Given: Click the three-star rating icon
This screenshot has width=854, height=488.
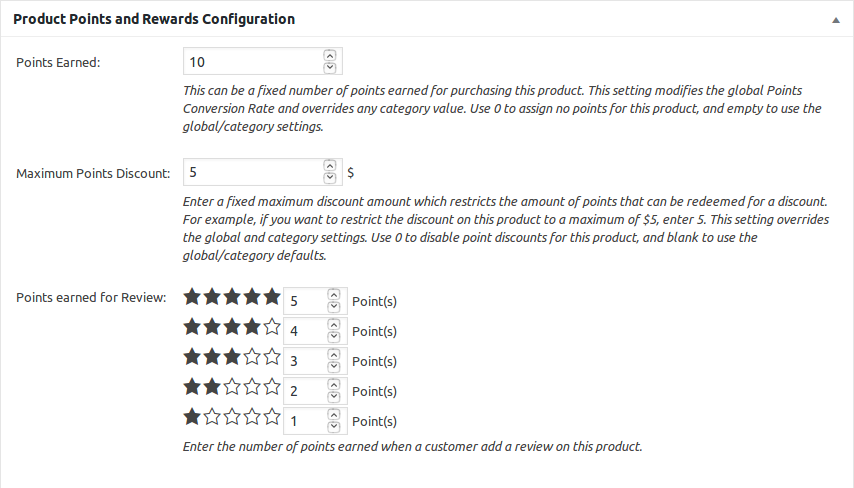Looking at the screenshot, I should coord(232,356).
